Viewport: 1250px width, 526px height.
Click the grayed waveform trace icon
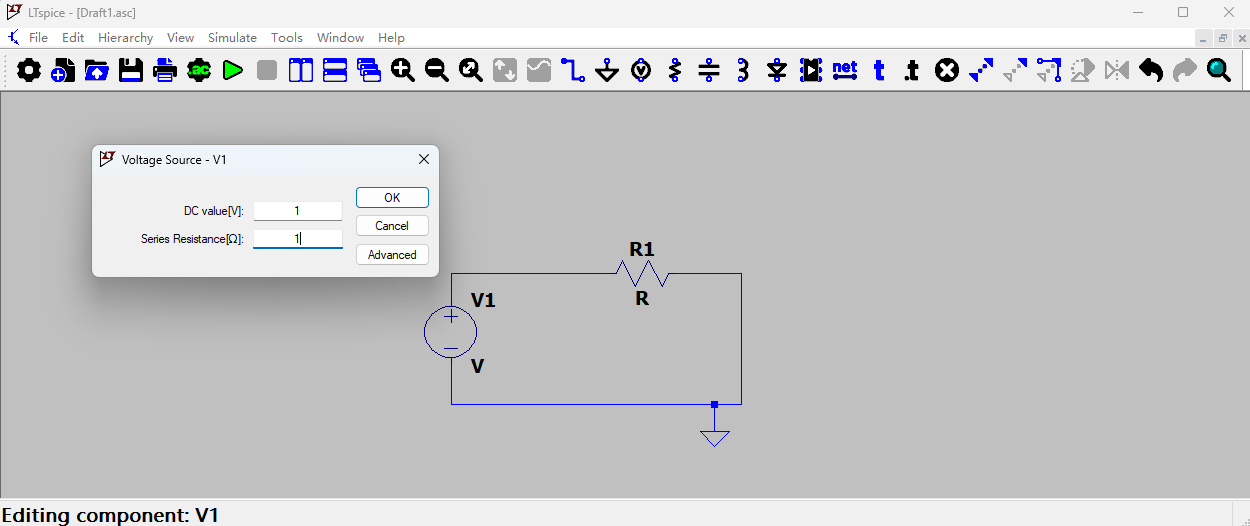click(x=539, y=70)
